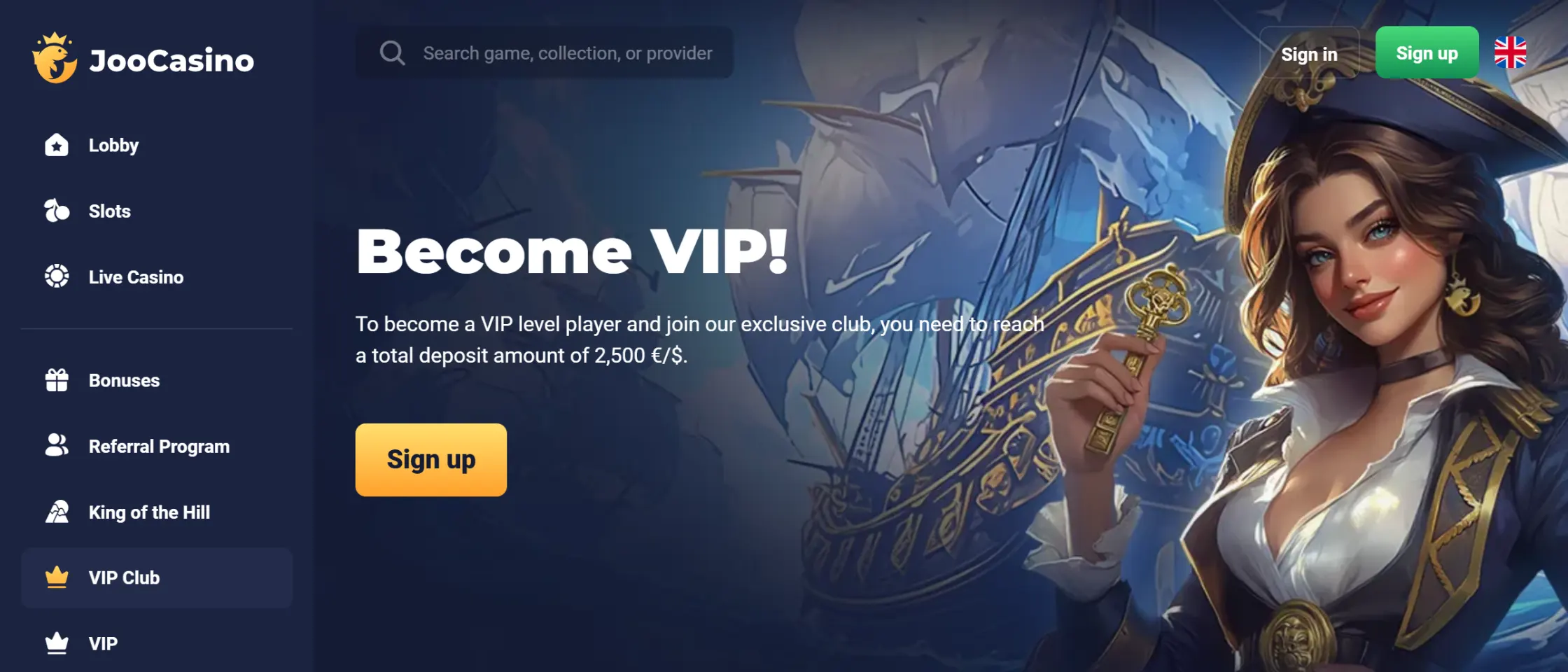
Task: Click the green Sign up button
Action: (x=1427, y=52)
